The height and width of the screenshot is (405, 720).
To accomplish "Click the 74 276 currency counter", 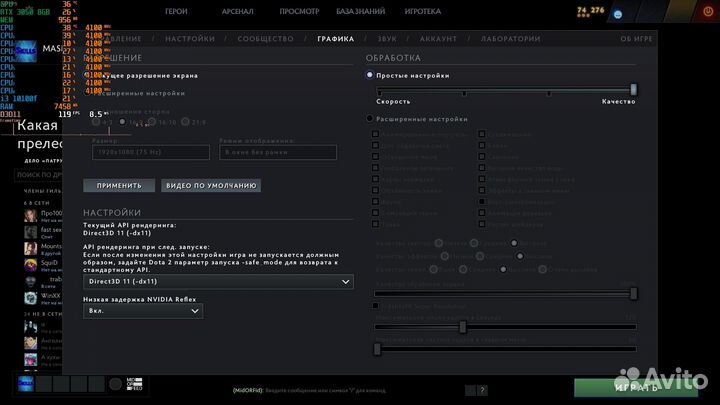I will [591, 10].
